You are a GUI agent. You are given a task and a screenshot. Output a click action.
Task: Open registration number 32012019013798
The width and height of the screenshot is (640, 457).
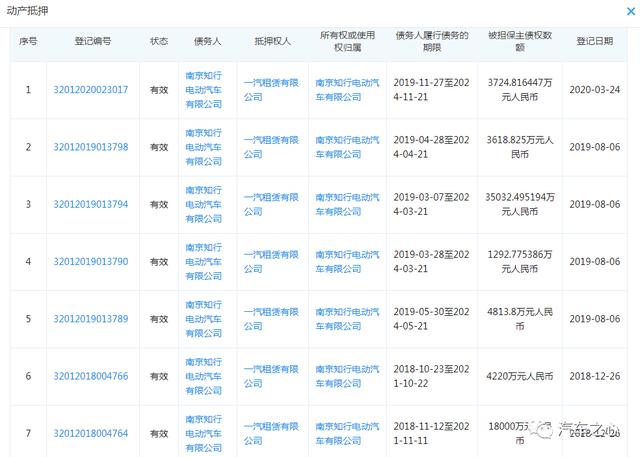(91, 147)
